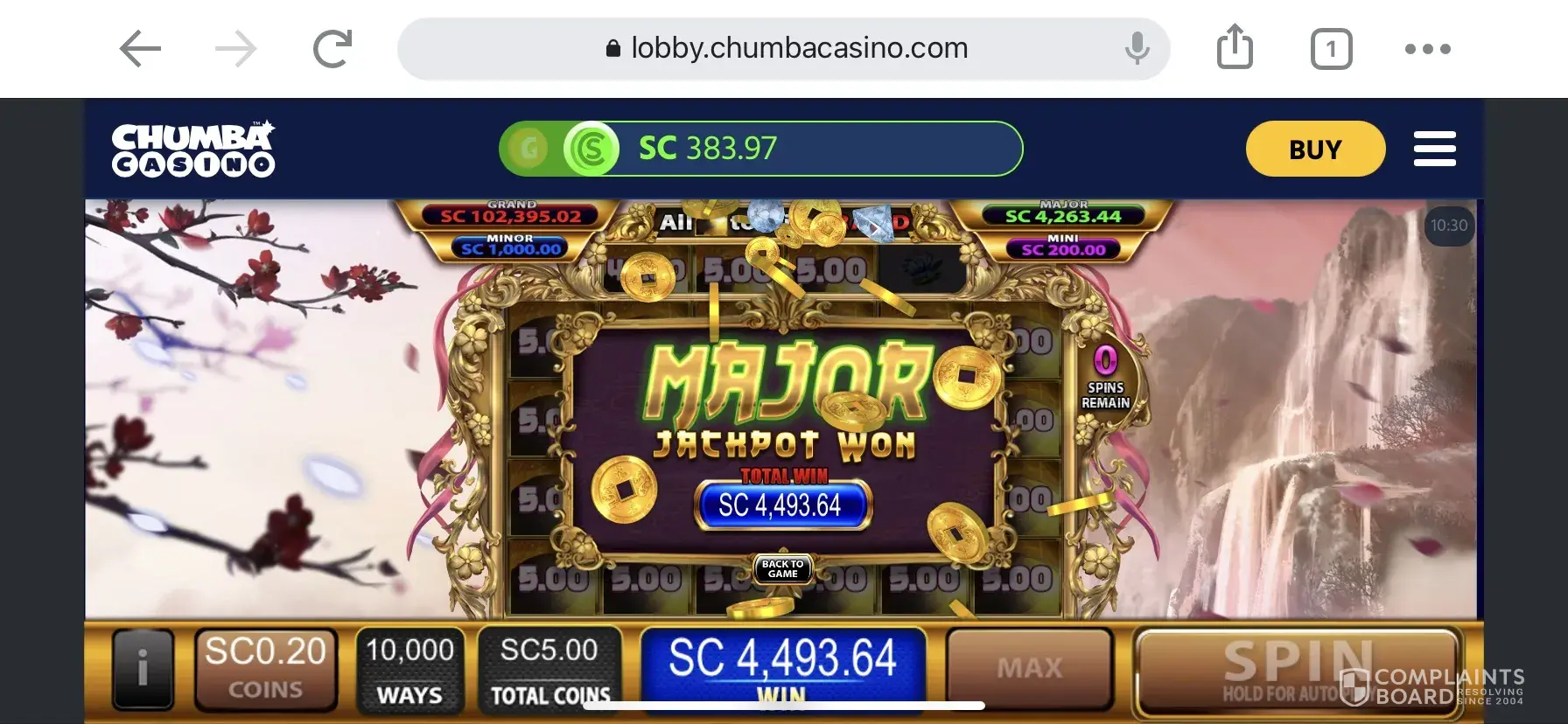Open the game info i button

tap(143, 669)
